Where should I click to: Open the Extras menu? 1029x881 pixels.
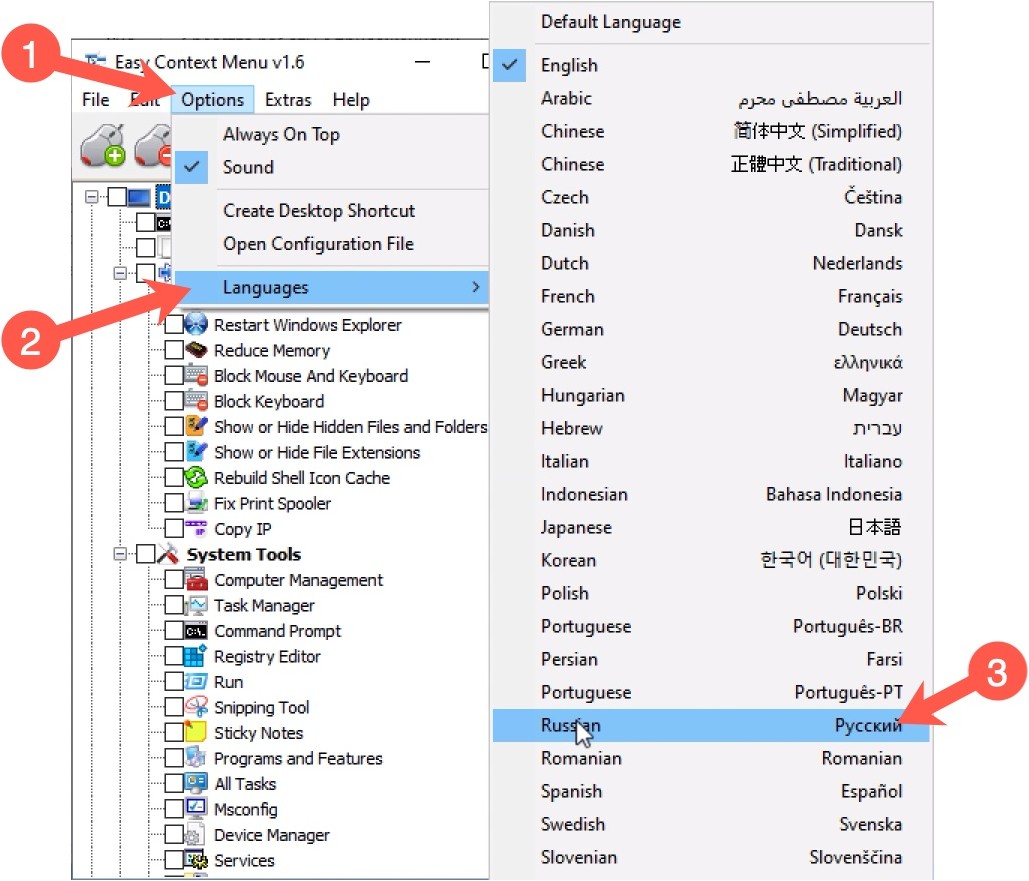point(288,100)
